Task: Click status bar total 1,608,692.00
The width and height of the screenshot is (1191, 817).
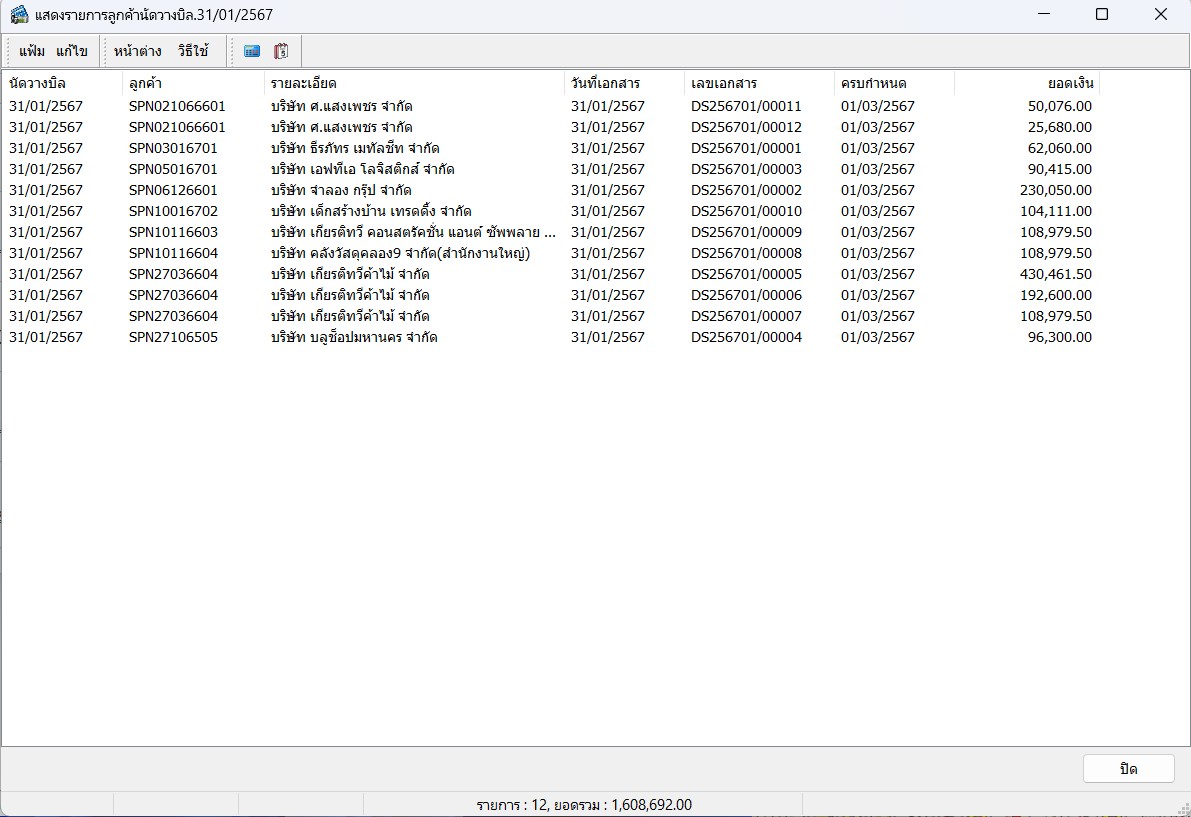Action: pyautogui.click(x=651, y=805)
